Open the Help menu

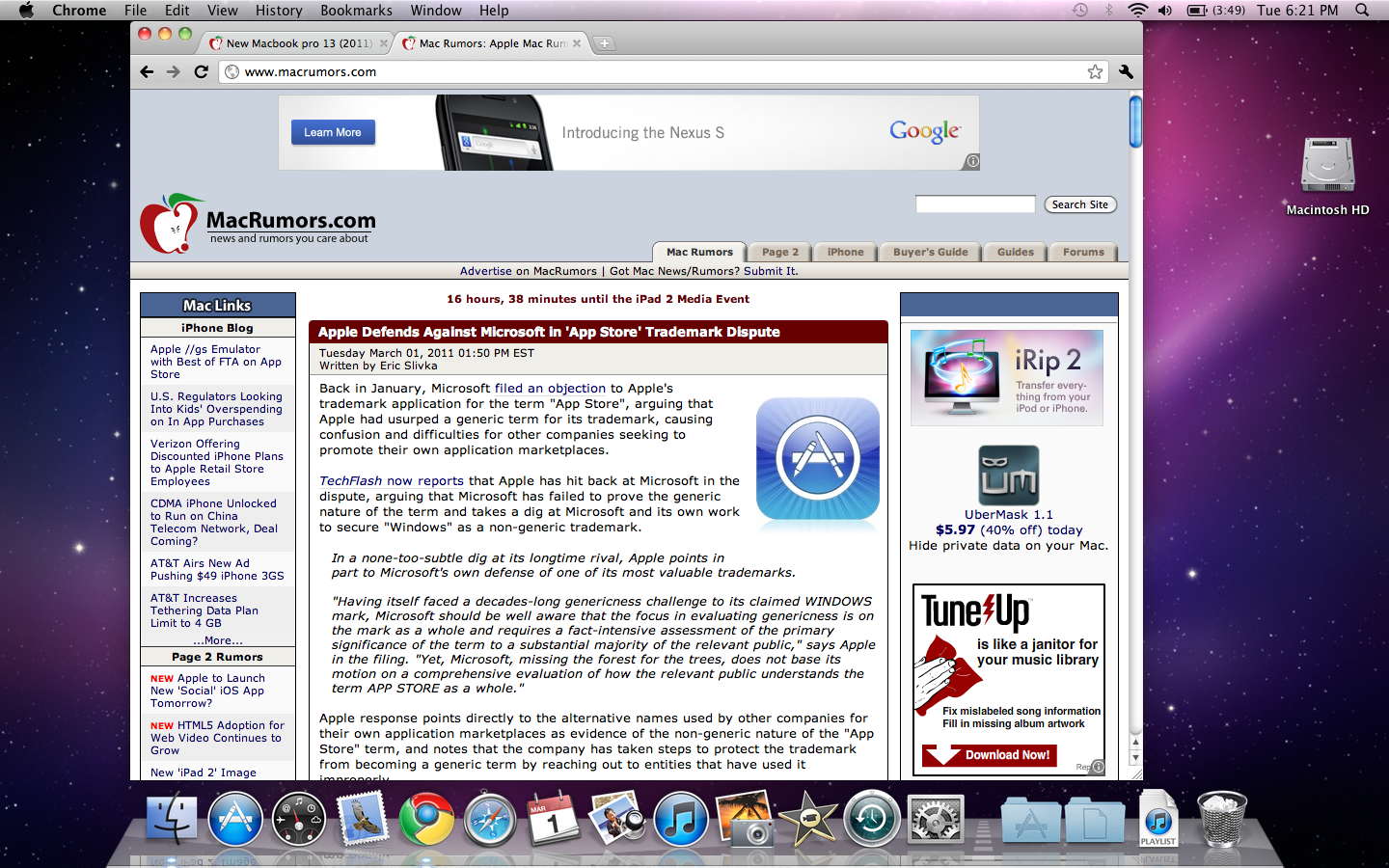(494, 11)
